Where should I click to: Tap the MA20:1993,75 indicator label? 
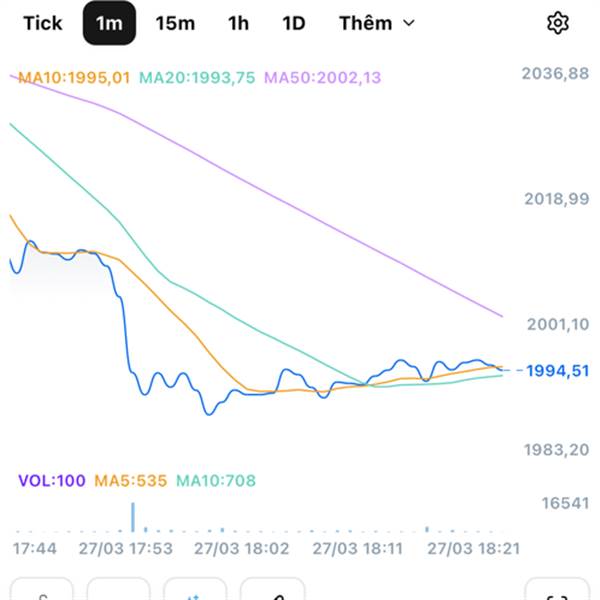pos(198,77)
